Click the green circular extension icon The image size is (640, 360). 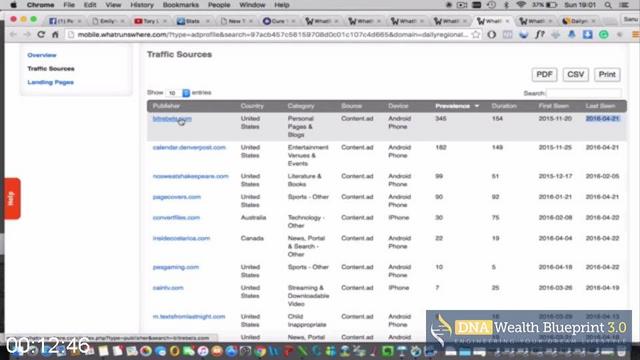click(604, 35)
